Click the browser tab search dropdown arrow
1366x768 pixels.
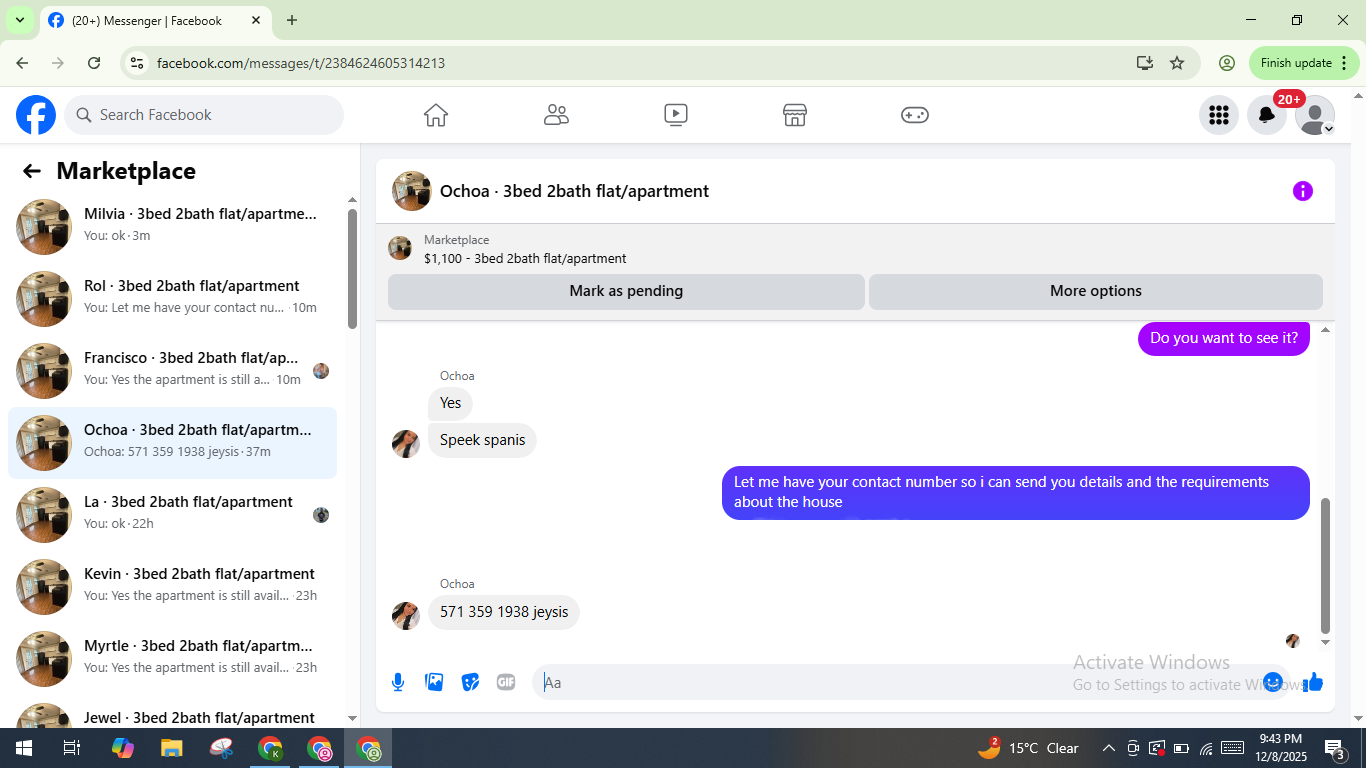point(19,20)
